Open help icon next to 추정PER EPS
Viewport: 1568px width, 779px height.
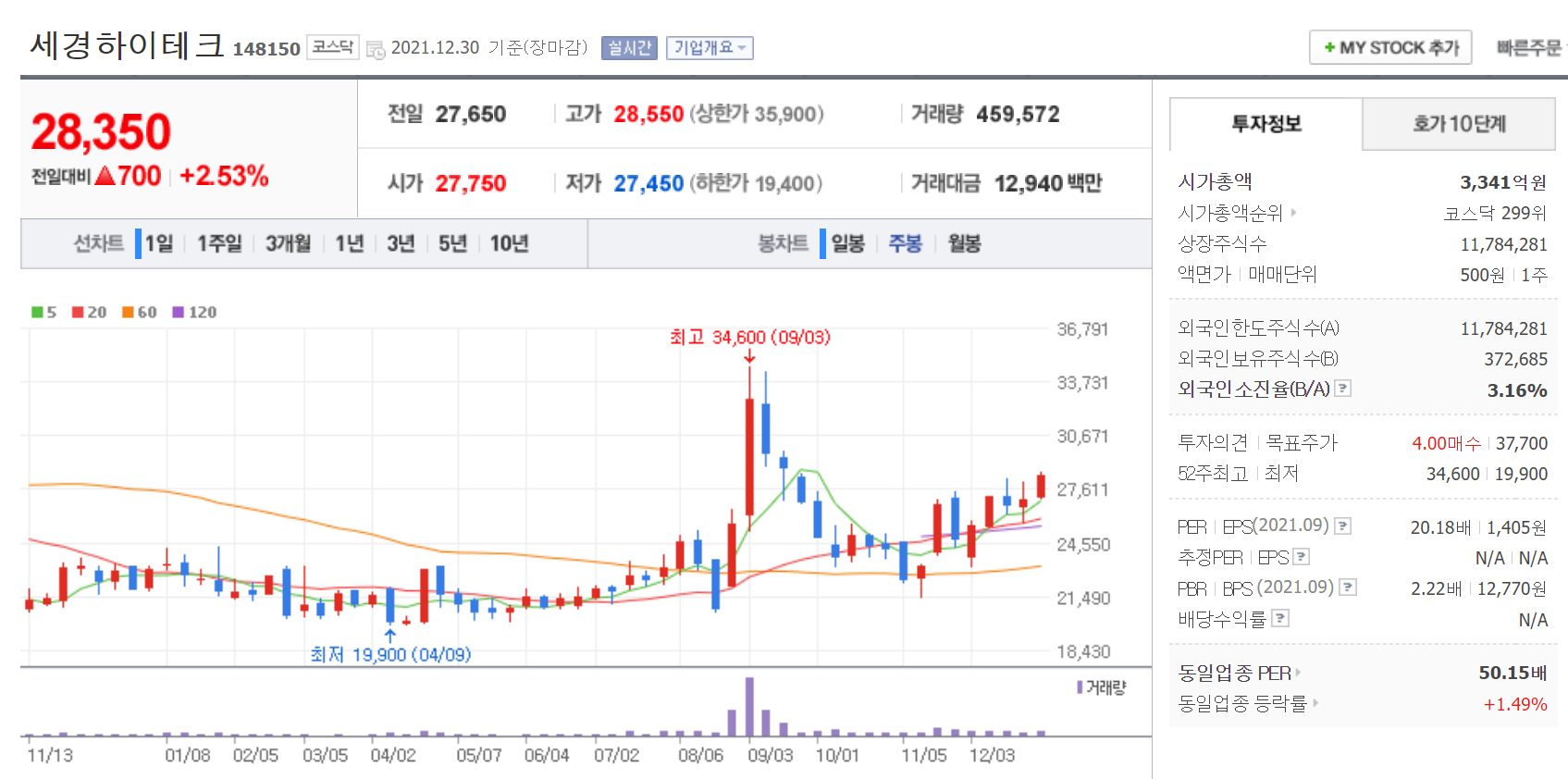click(1302, 557)
